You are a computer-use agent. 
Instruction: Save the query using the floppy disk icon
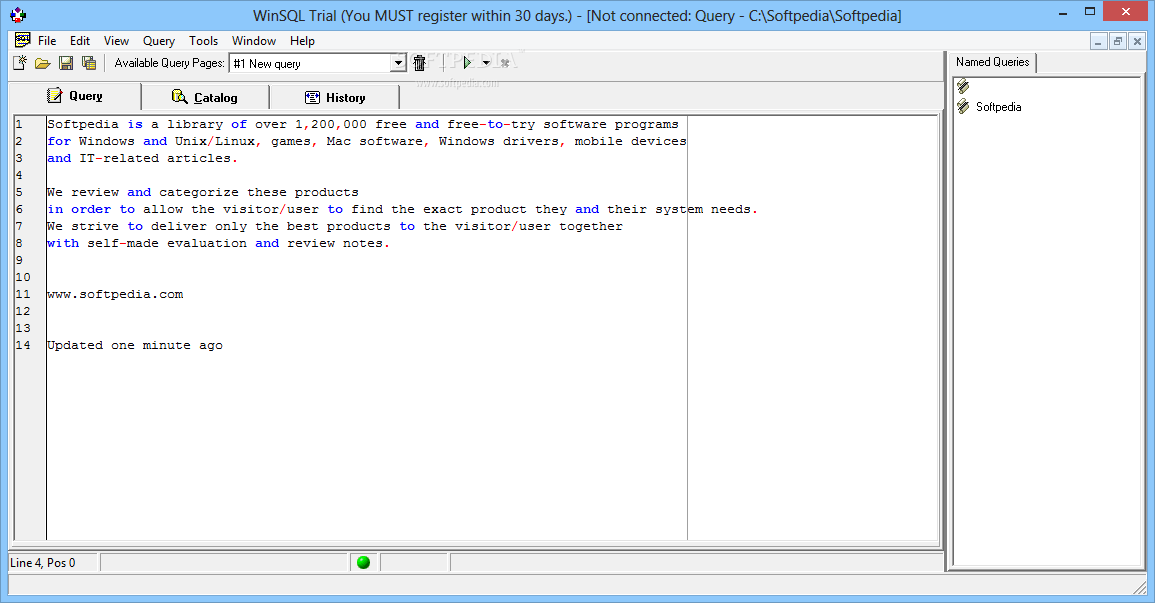pos(66,63)
